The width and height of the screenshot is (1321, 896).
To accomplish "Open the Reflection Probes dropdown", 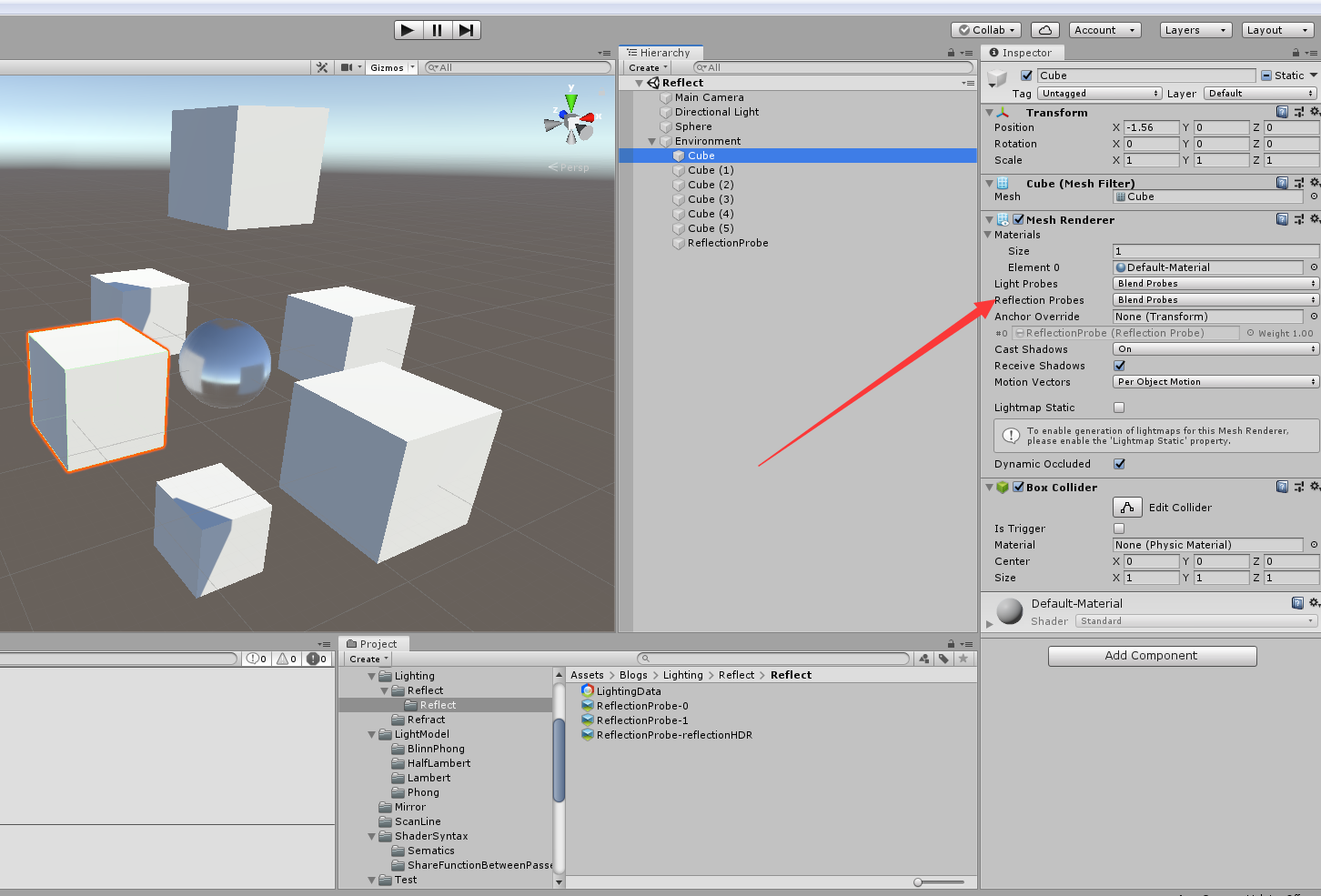I will [1214, 299].
